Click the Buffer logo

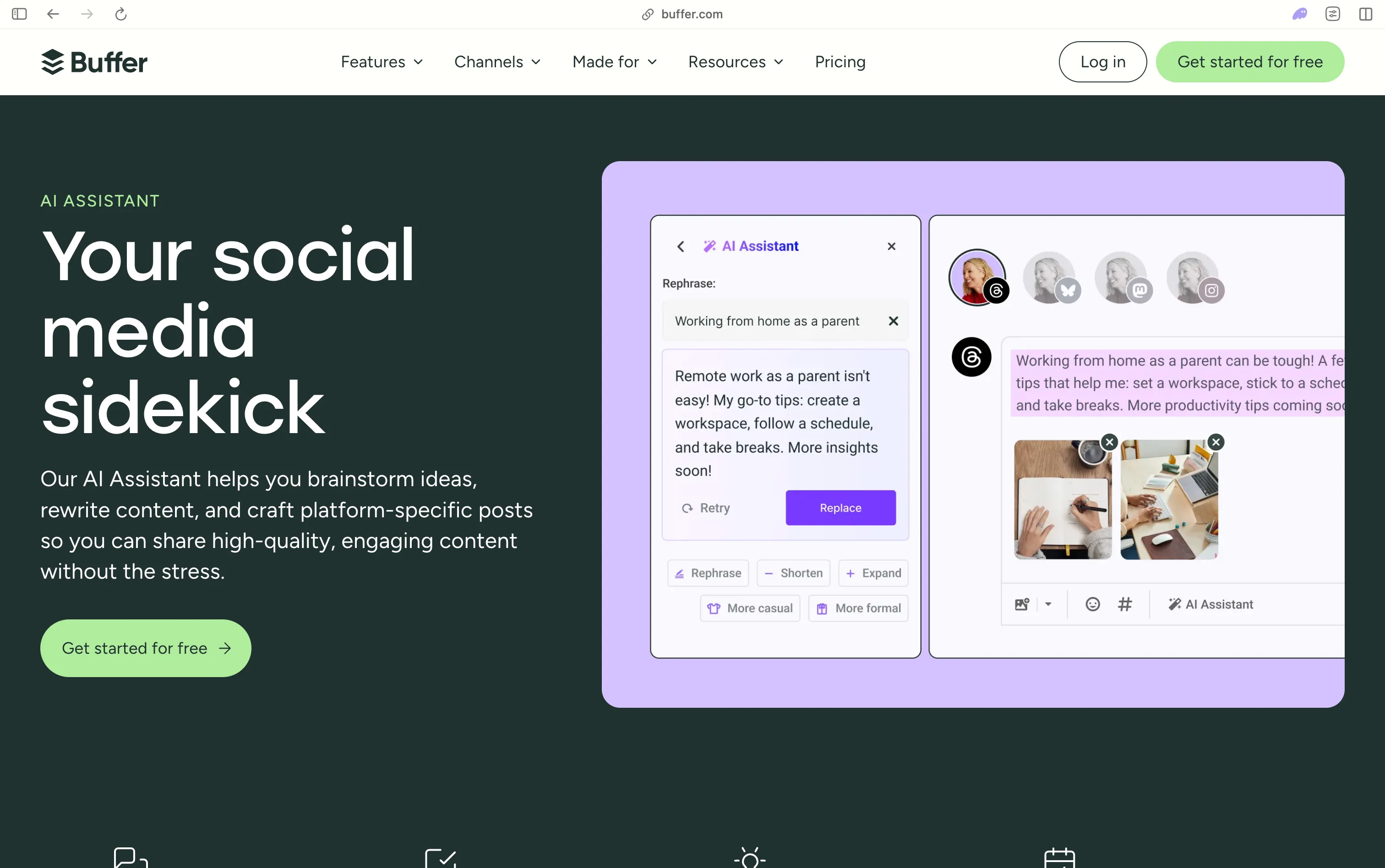(x=94, y=62)
